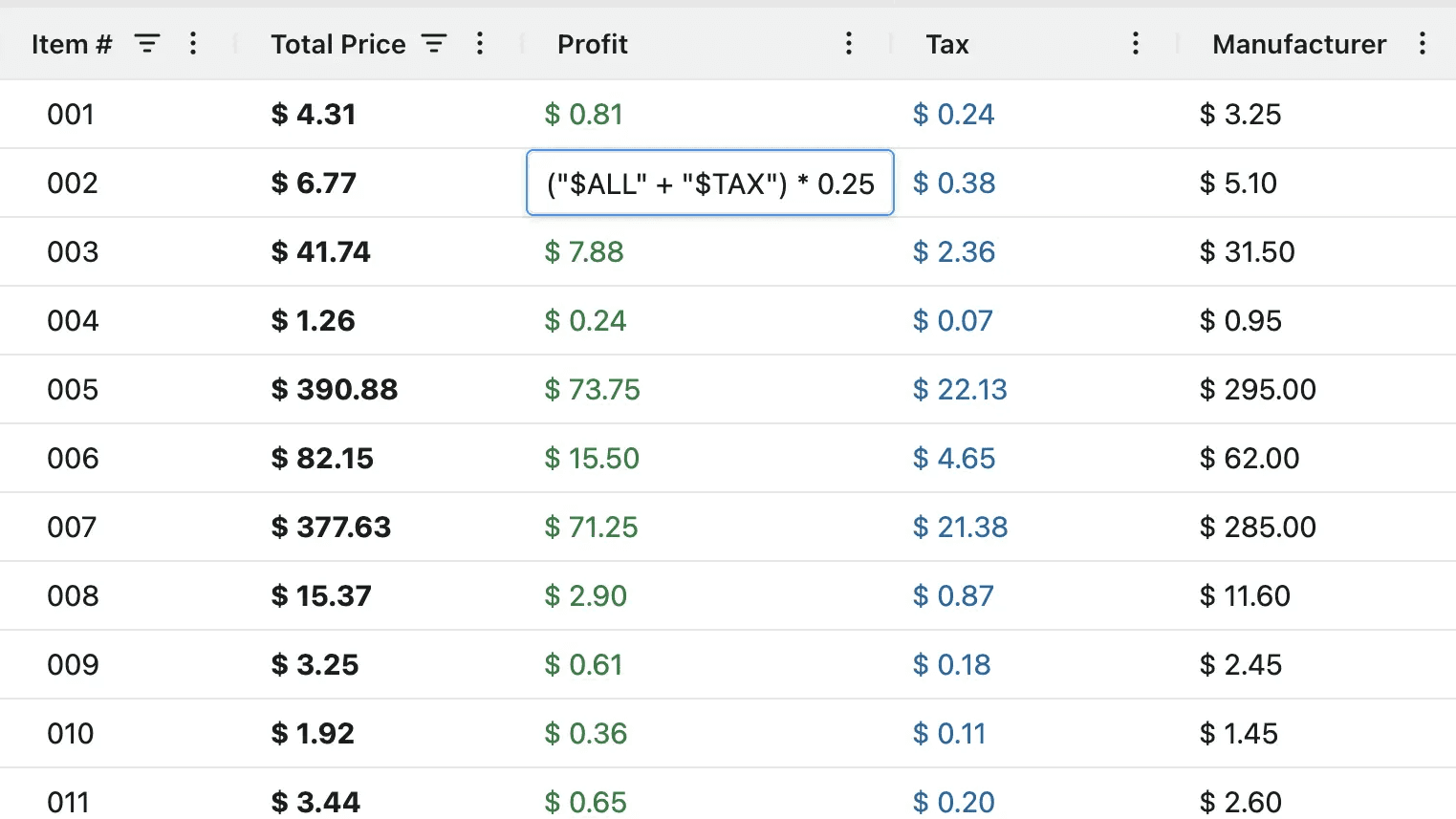Click item number 008 cell

(x=73, y=596)
